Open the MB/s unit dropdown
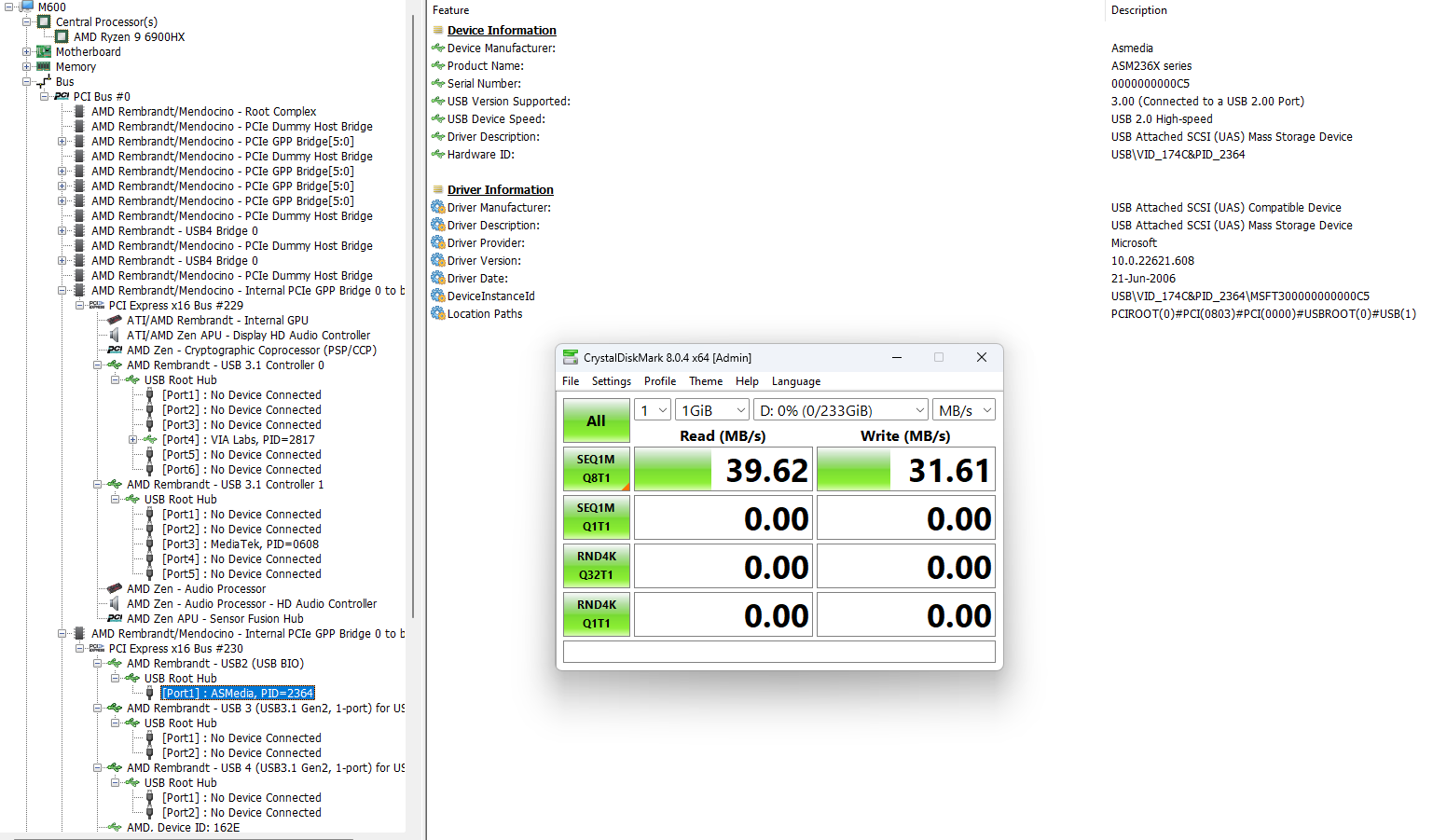Screen dimensions: 1433x840 point(964,410)
